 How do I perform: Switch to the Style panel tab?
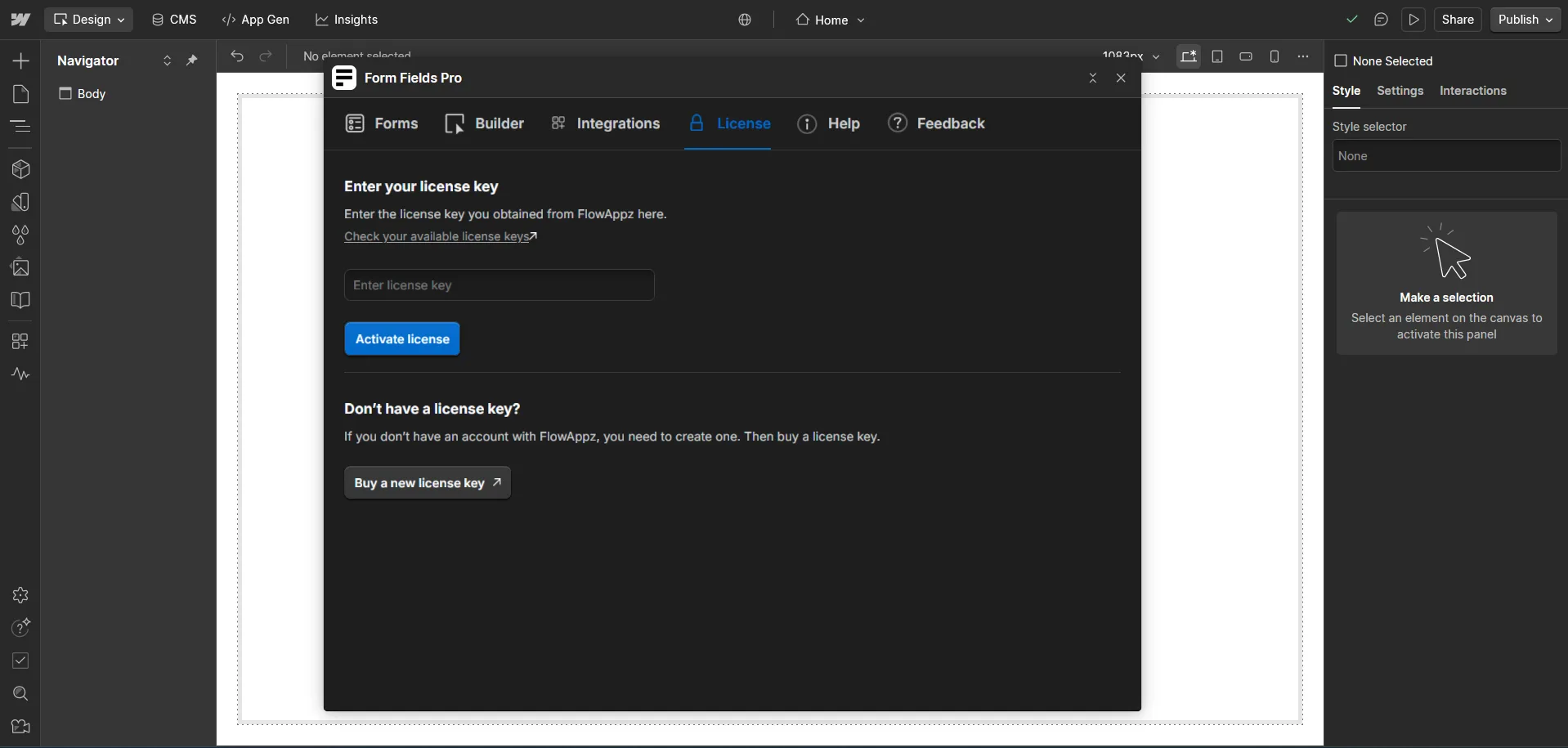point(1346,91)
